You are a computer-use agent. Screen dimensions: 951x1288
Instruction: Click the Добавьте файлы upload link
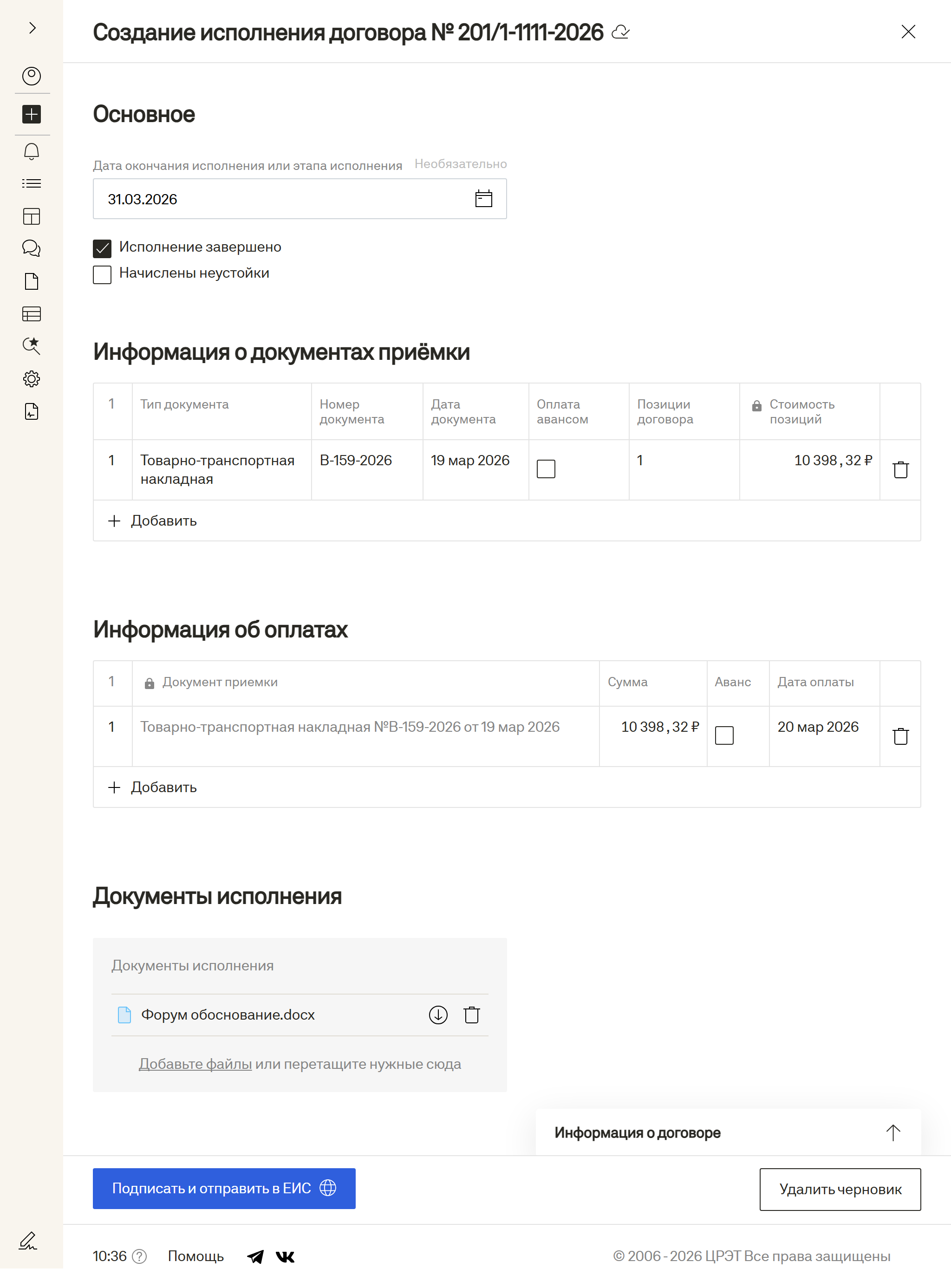tap(195, 1064)
